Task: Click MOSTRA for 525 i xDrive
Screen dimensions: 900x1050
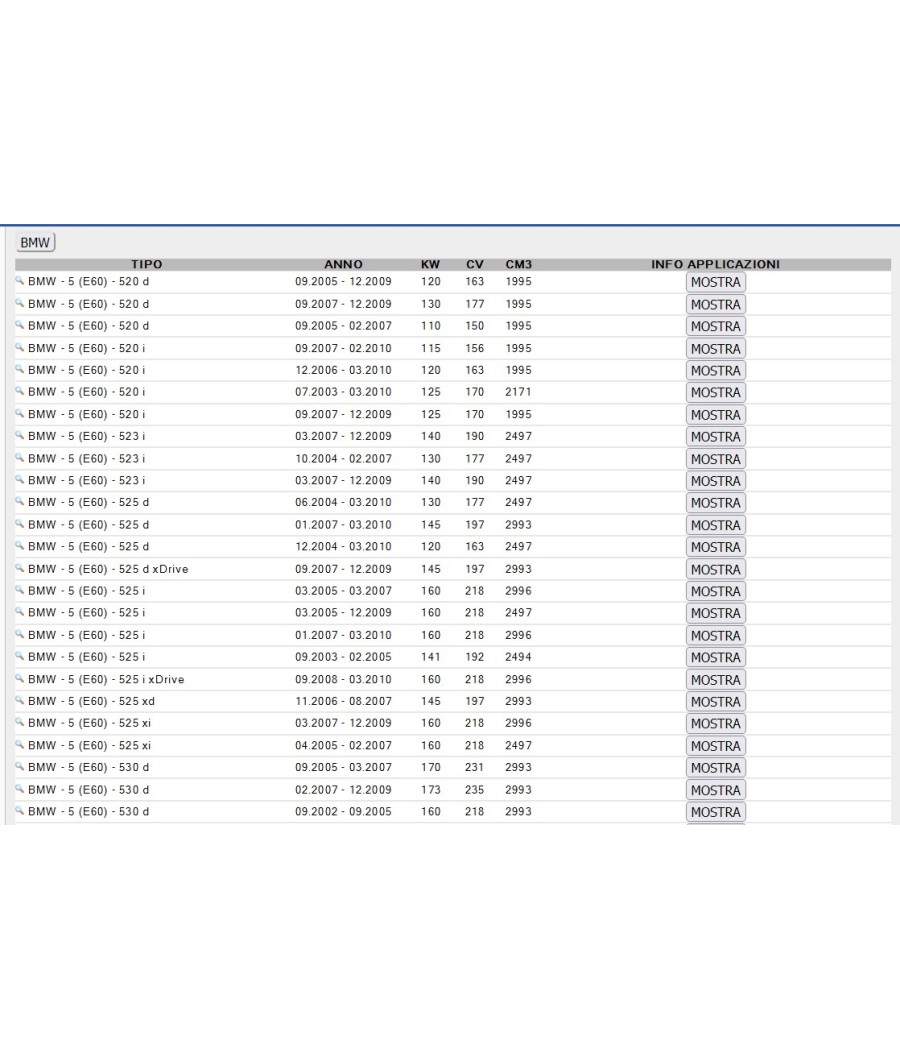Action: pos(715,680)
